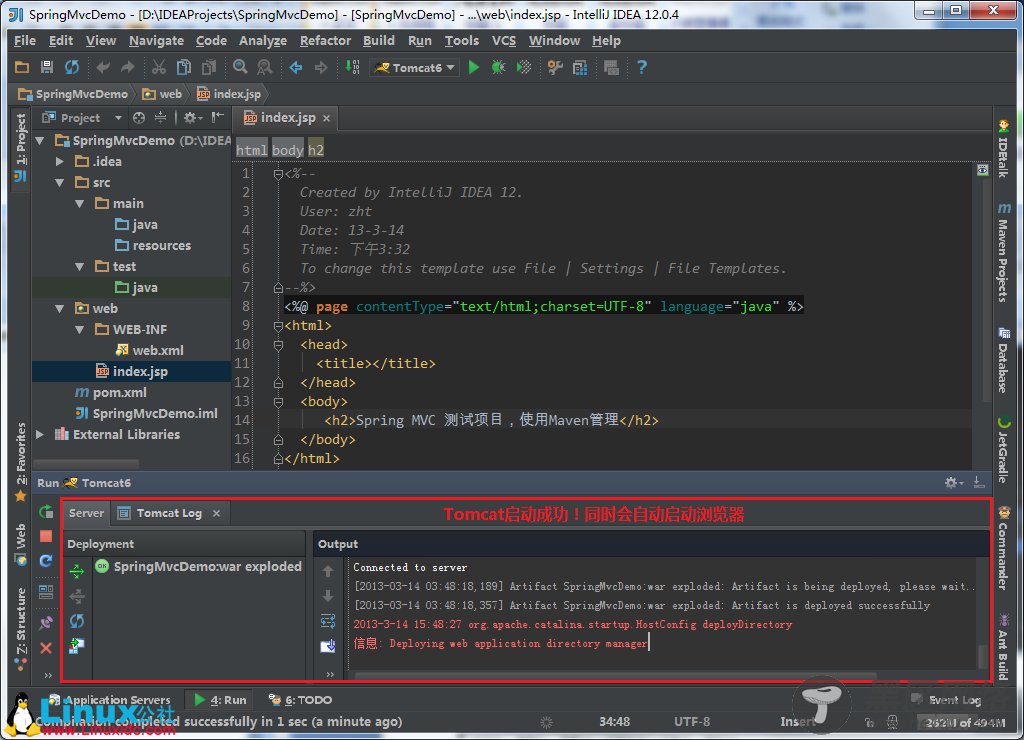Image resolution: width=1024 pixels, height=740 pixels.
Task: Click the Back navigation arrow
Action: (296, 67)
